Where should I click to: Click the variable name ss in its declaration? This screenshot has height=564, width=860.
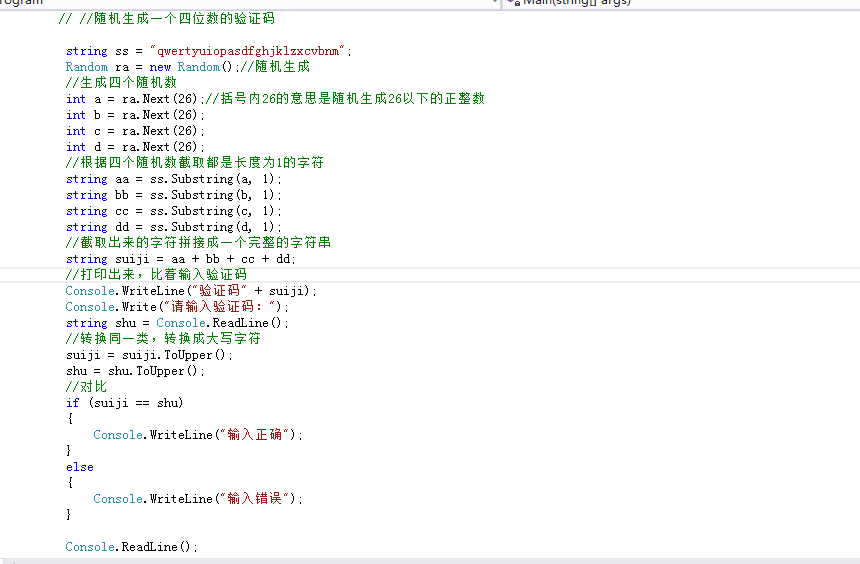pyautogui.click(x=122, y=52)
